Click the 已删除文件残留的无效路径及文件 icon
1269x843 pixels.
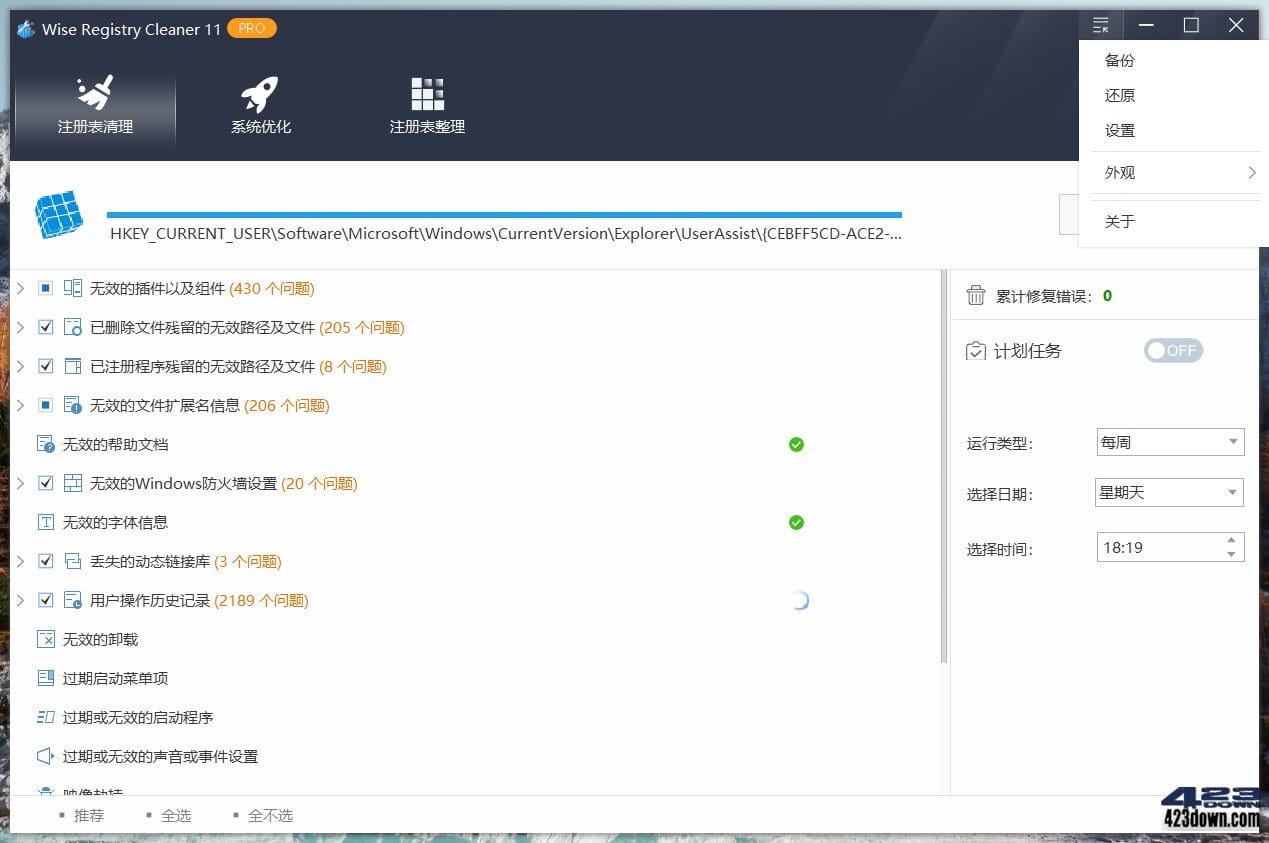73,327
